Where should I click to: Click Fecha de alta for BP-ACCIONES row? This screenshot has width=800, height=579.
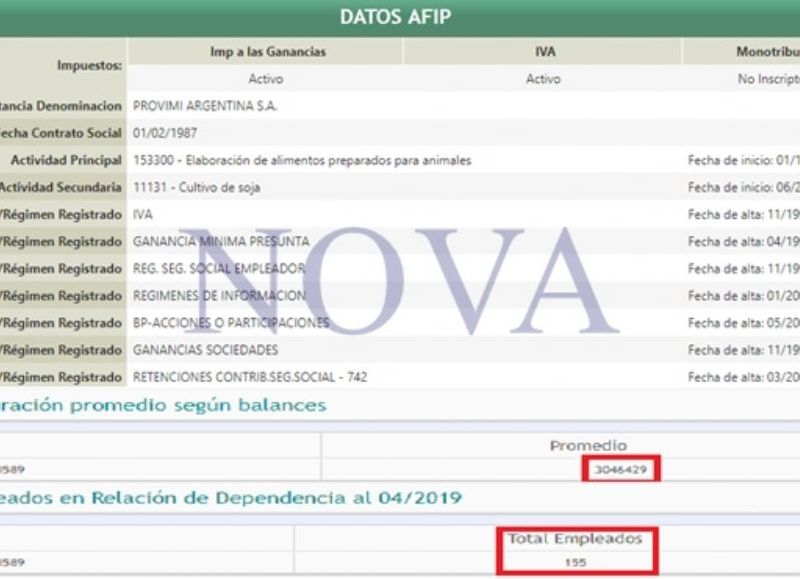pos(744,323)
